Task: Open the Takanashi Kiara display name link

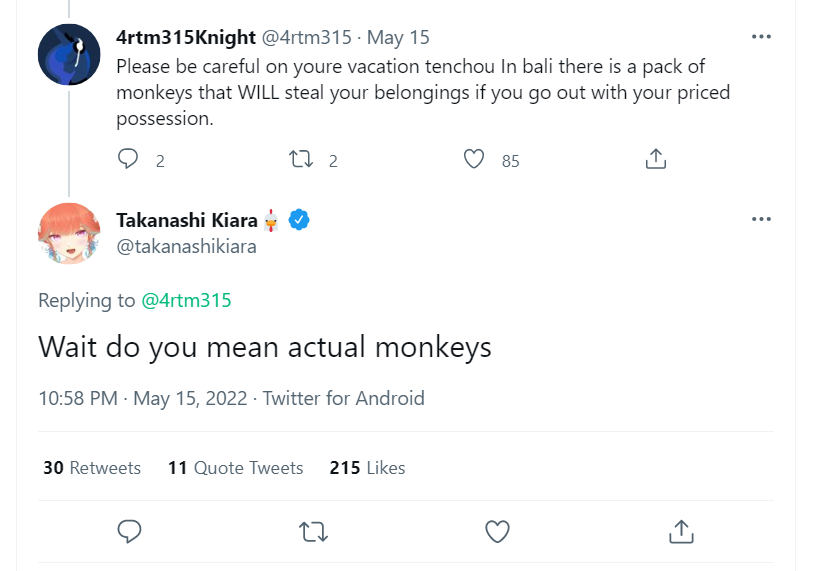Action: (x=187, y=220)
